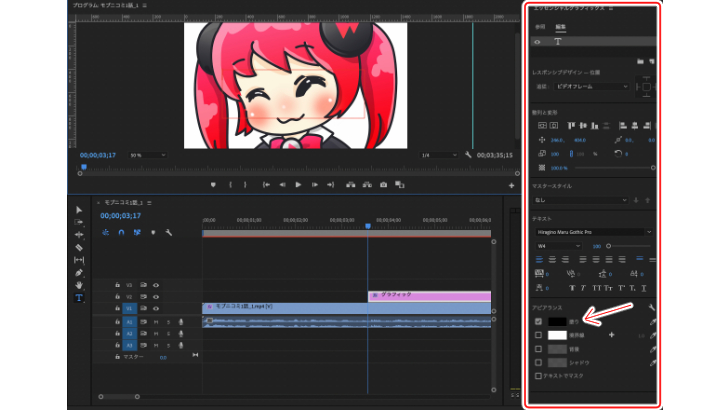Select the Hand tool
728x410 pixels.
(x=79, y=285)
